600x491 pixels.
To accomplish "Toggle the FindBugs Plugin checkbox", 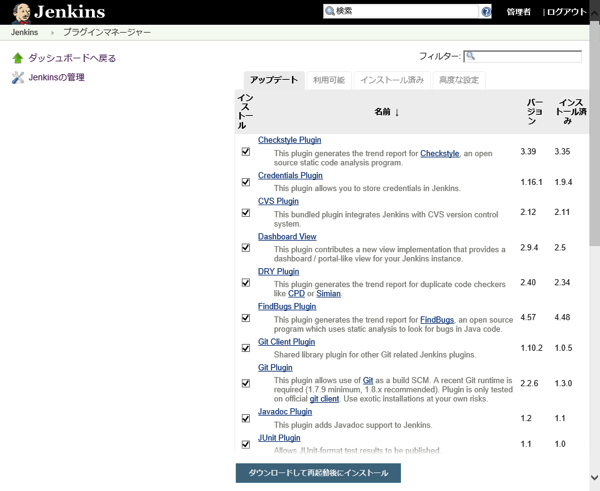I will click(x=246, y=318).
